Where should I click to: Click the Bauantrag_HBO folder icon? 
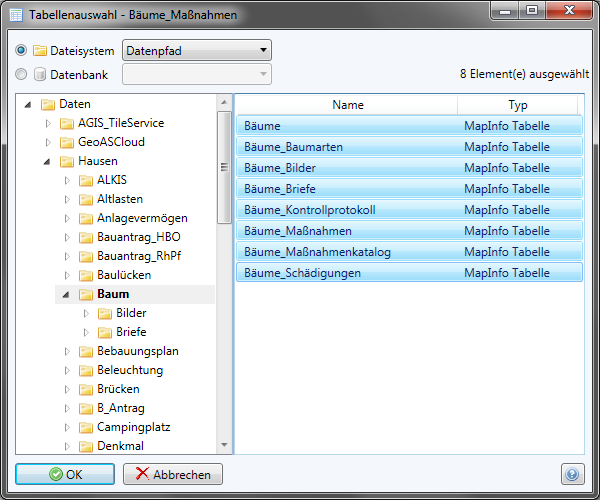click(x=86, y=237)
